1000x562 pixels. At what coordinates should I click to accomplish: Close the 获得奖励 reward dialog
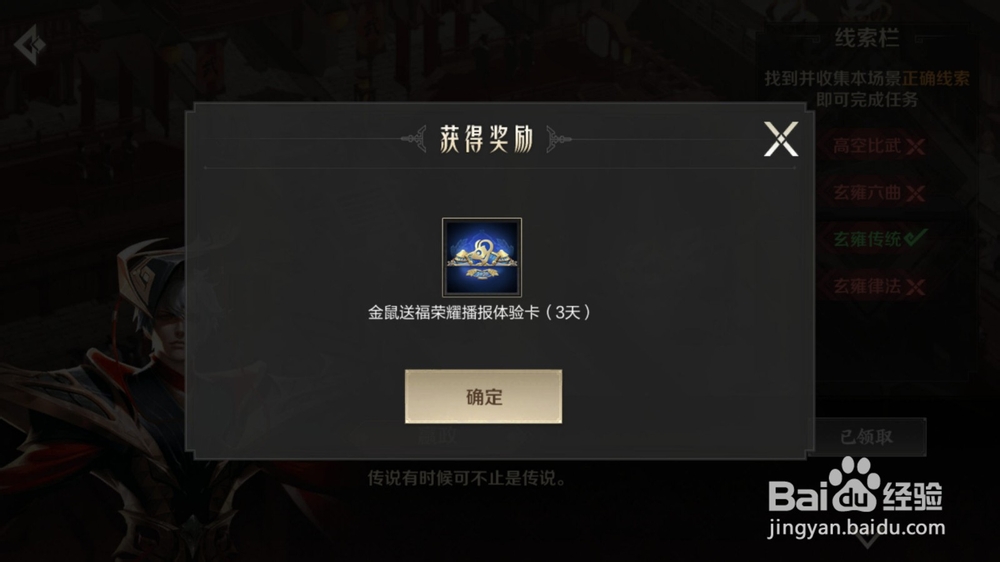point(781,139)
